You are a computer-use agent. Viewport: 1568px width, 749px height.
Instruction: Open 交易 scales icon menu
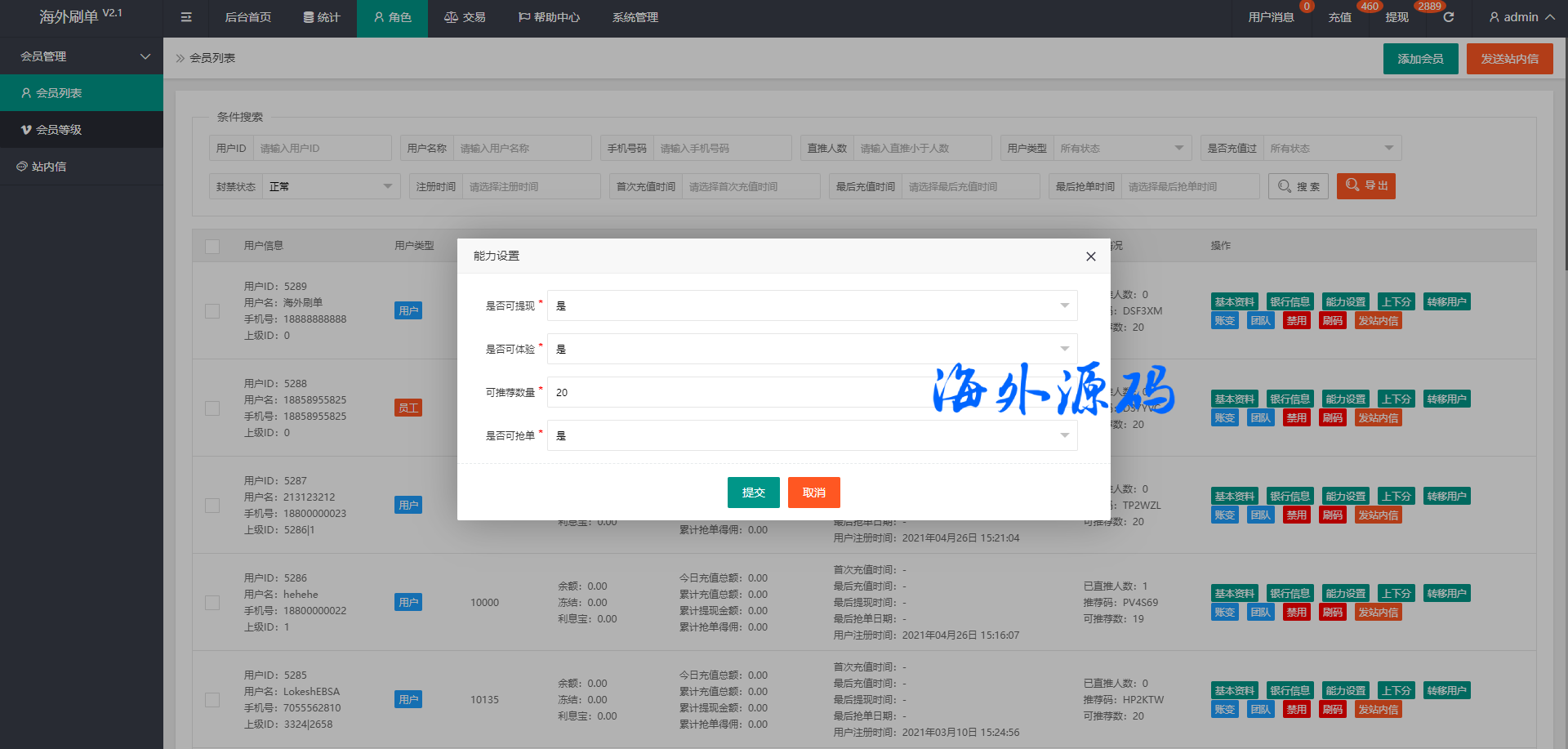[x=451, y=17]
